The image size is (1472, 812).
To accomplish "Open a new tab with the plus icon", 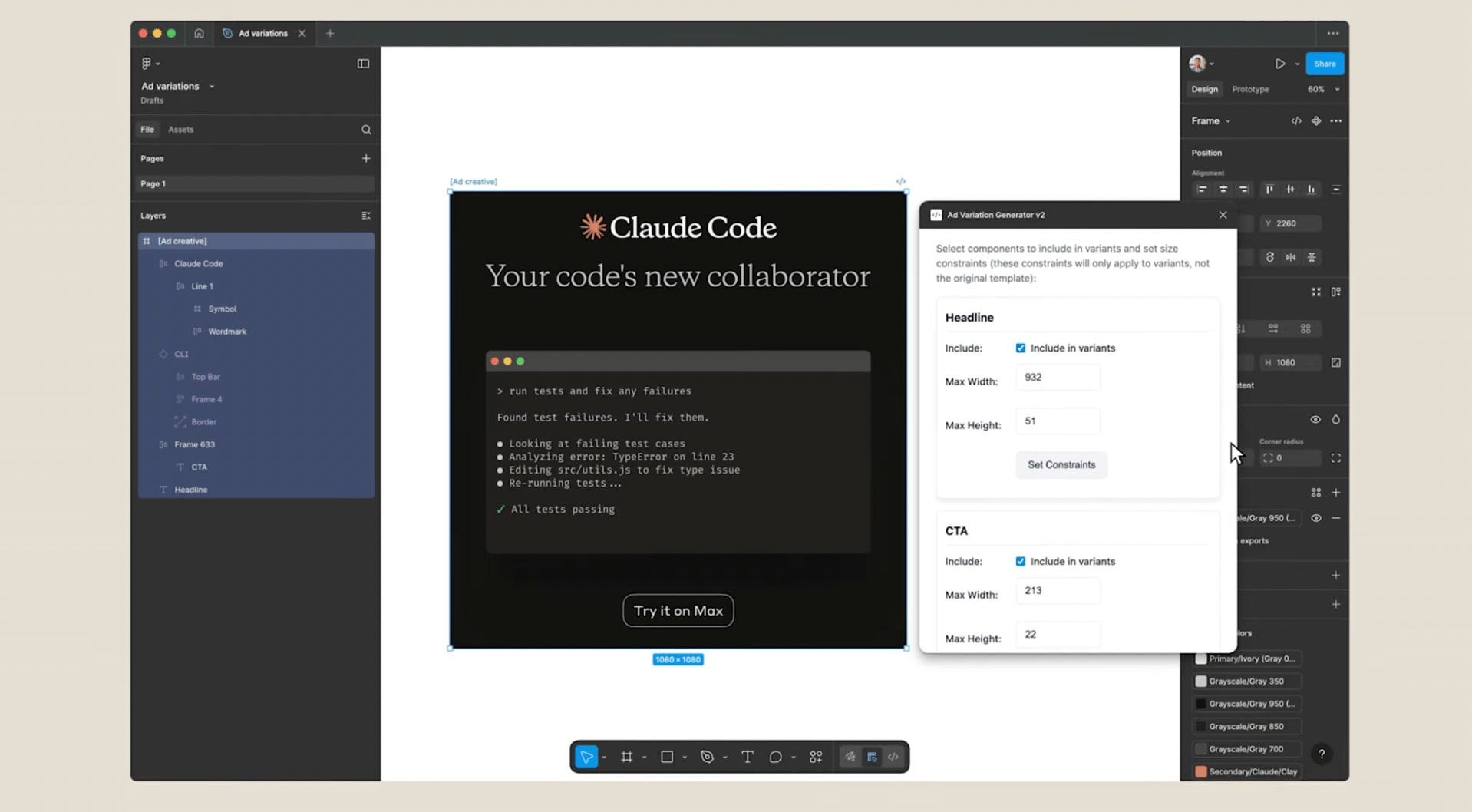I will point(330,33).
